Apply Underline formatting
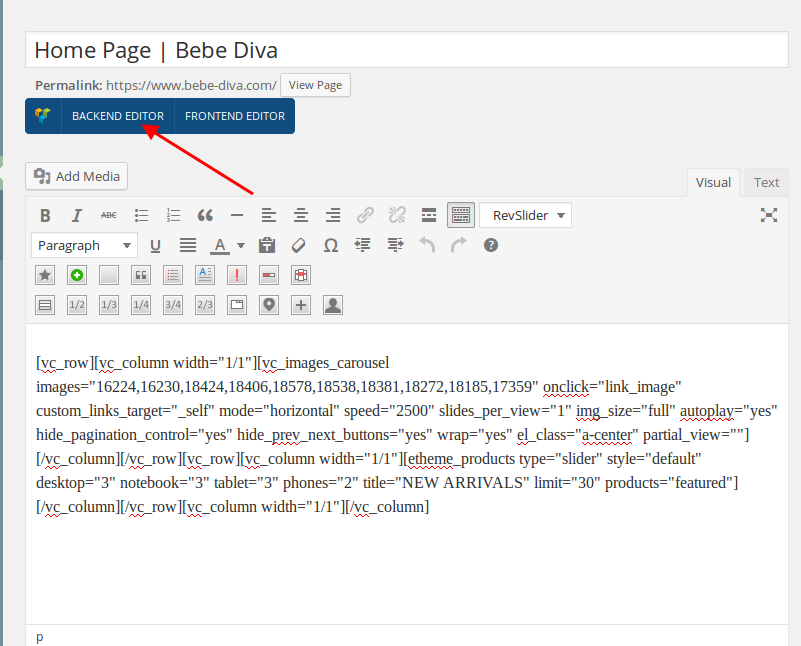This screenshot has height=646, width=801. click(x=155, y=246)
